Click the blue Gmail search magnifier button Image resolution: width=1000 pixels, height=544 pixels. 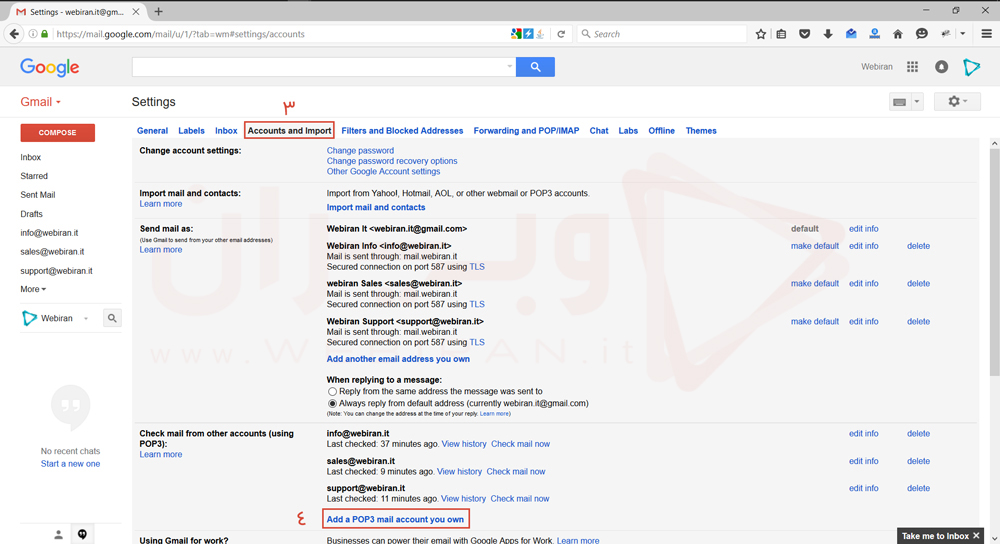coord(536,67)
